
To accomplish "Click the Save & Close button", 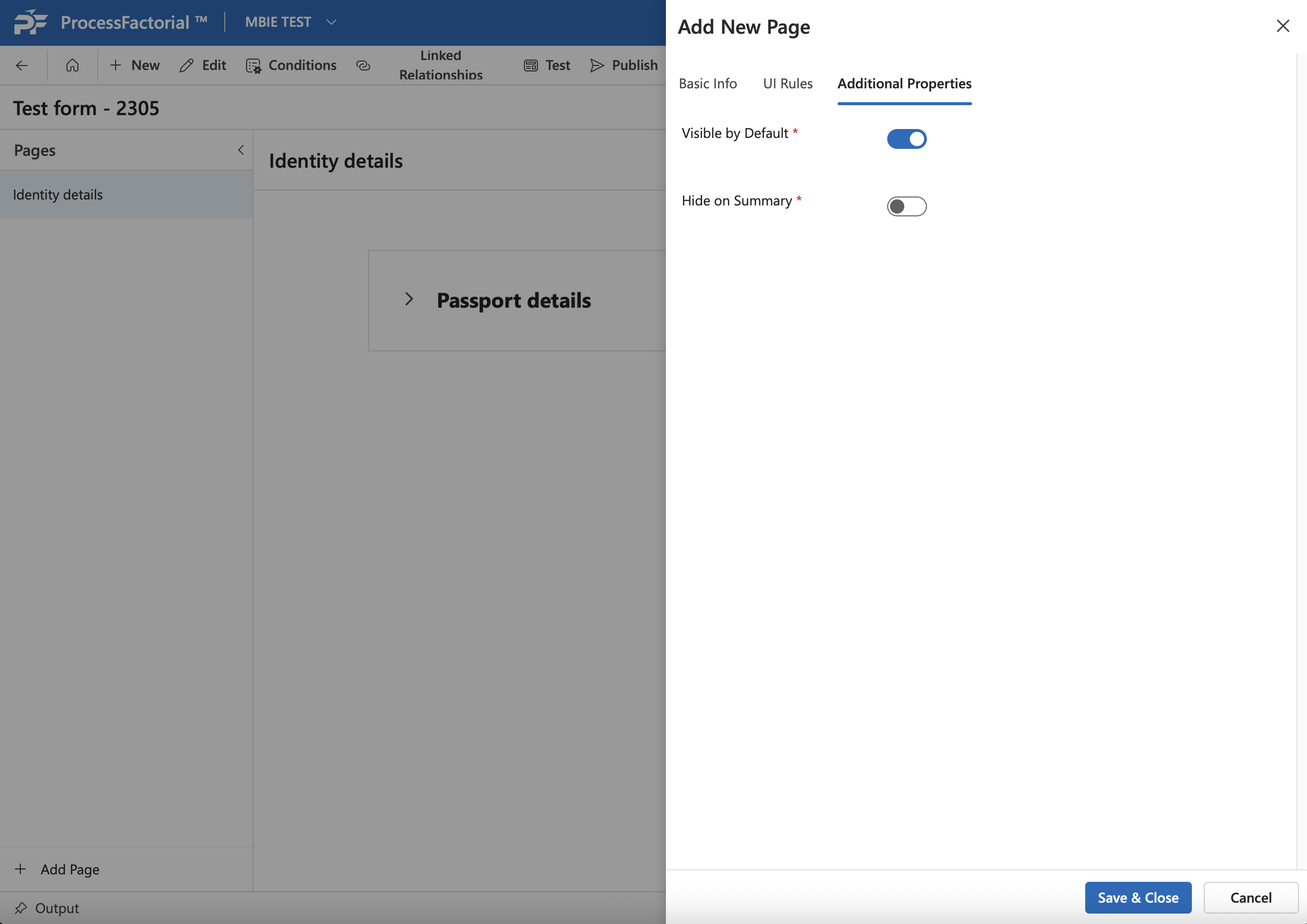I will 1137,897.
